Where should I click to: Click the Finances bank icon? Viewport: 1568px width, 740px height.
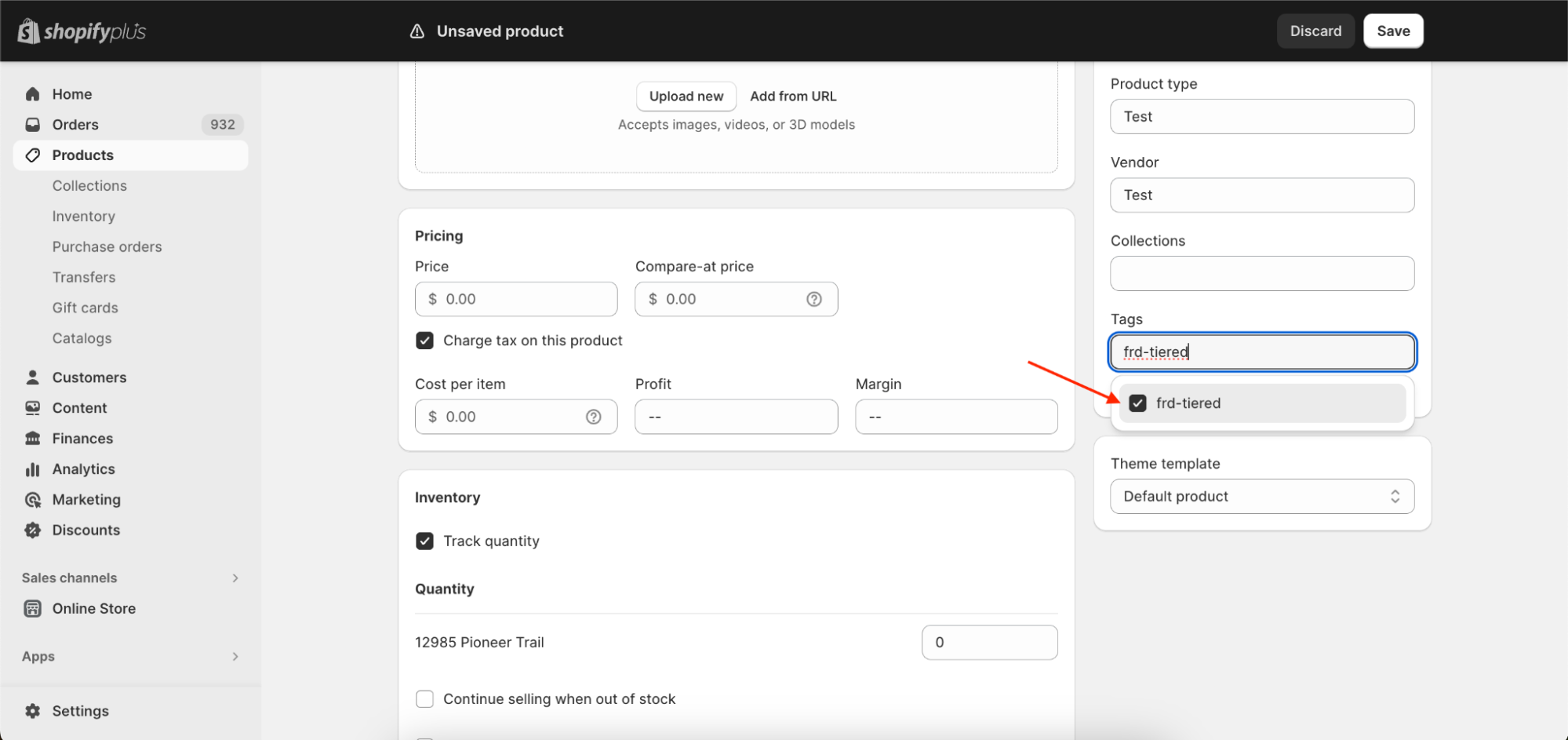[33, 439]
